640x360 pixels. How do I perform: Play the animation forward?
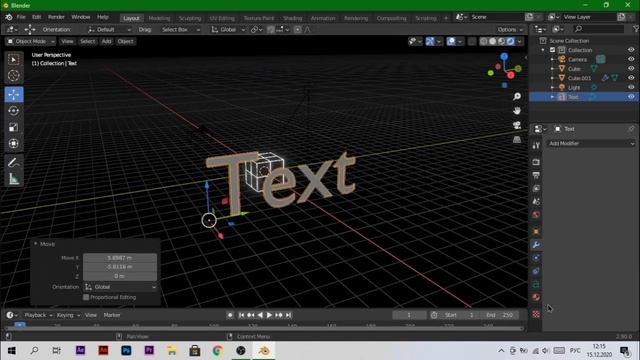(269, 315)
